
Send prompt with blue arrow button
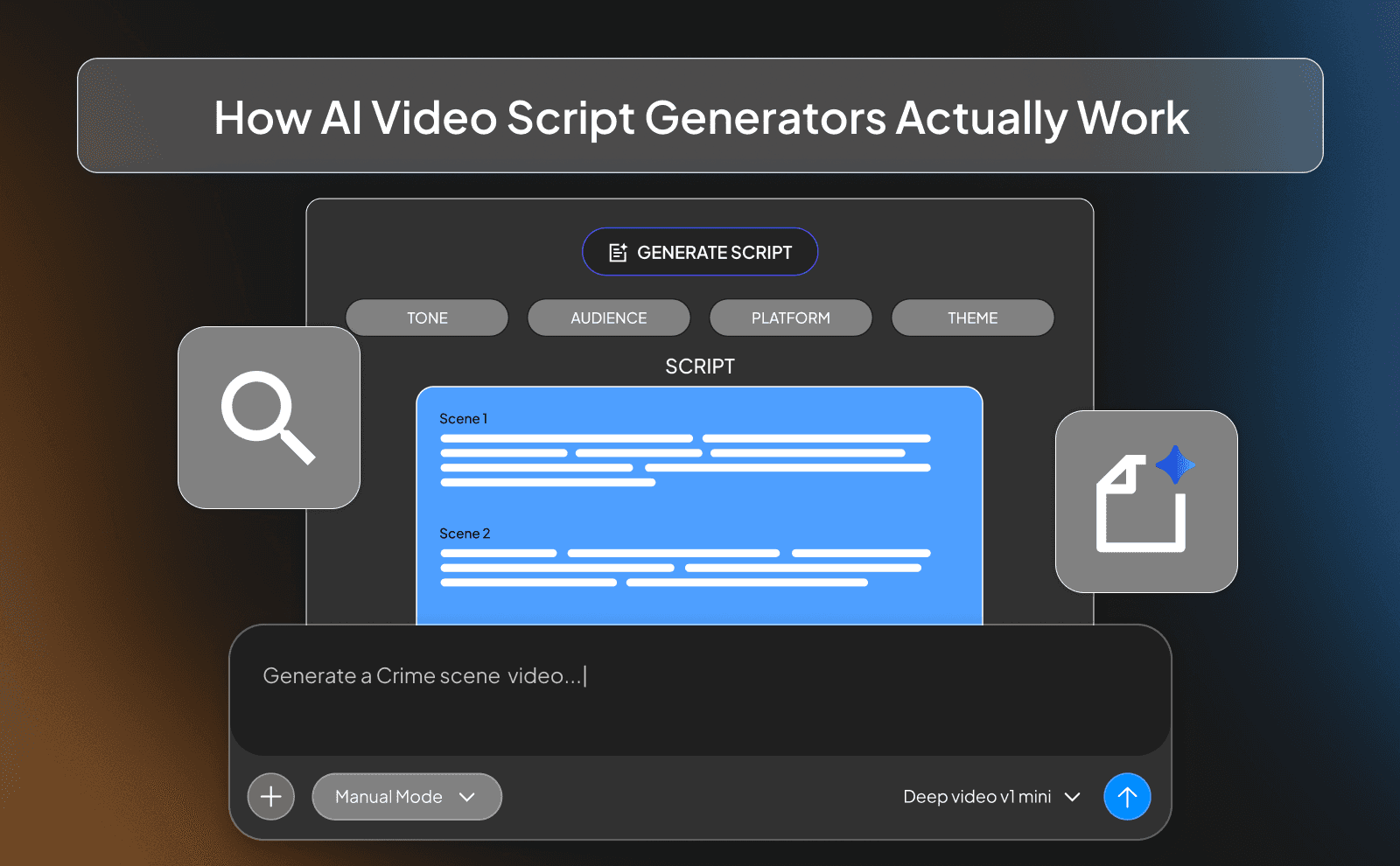(x=1127, y=797)
